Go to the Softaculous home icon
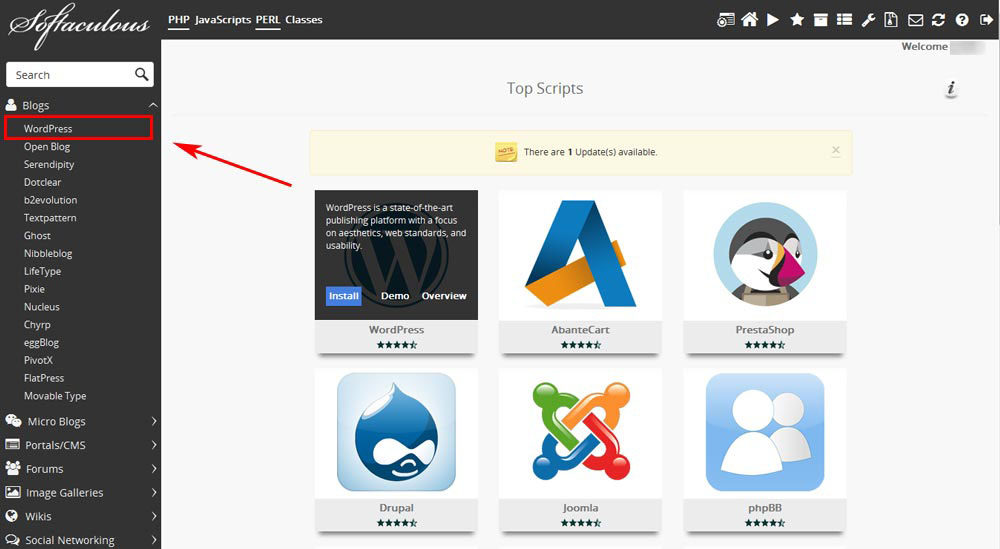 [x=749, y=20]
